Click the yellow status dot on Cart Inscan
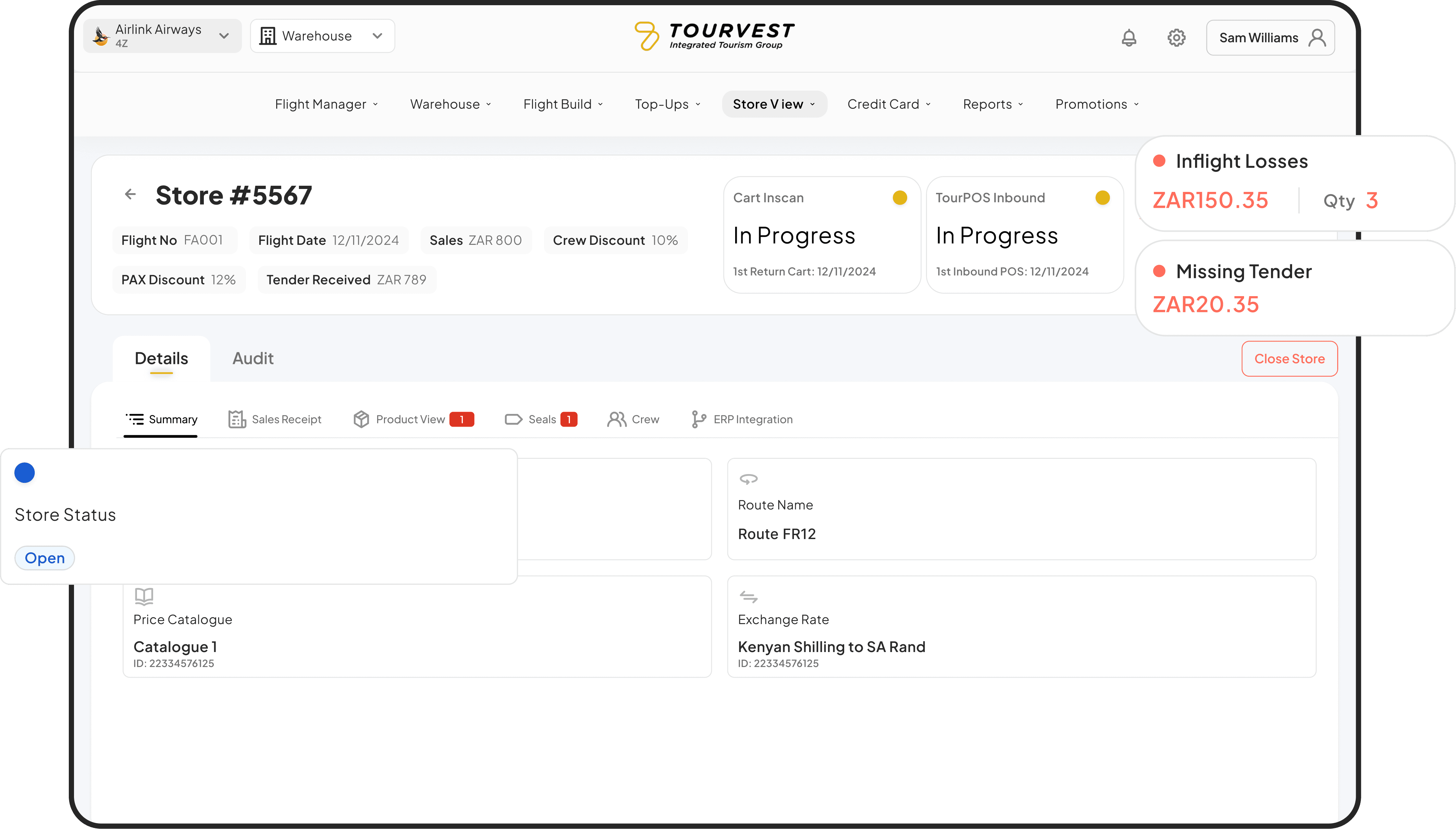1456x829 pixels. pyautogui.click(x=900, y=197)
